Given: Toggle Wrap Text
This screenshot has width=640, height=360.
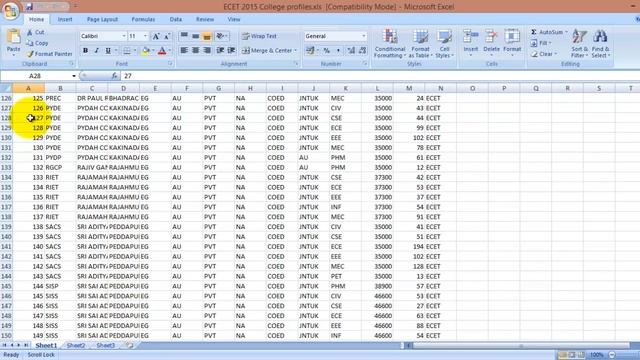Looking at the screenshot, I should point(260,36).
